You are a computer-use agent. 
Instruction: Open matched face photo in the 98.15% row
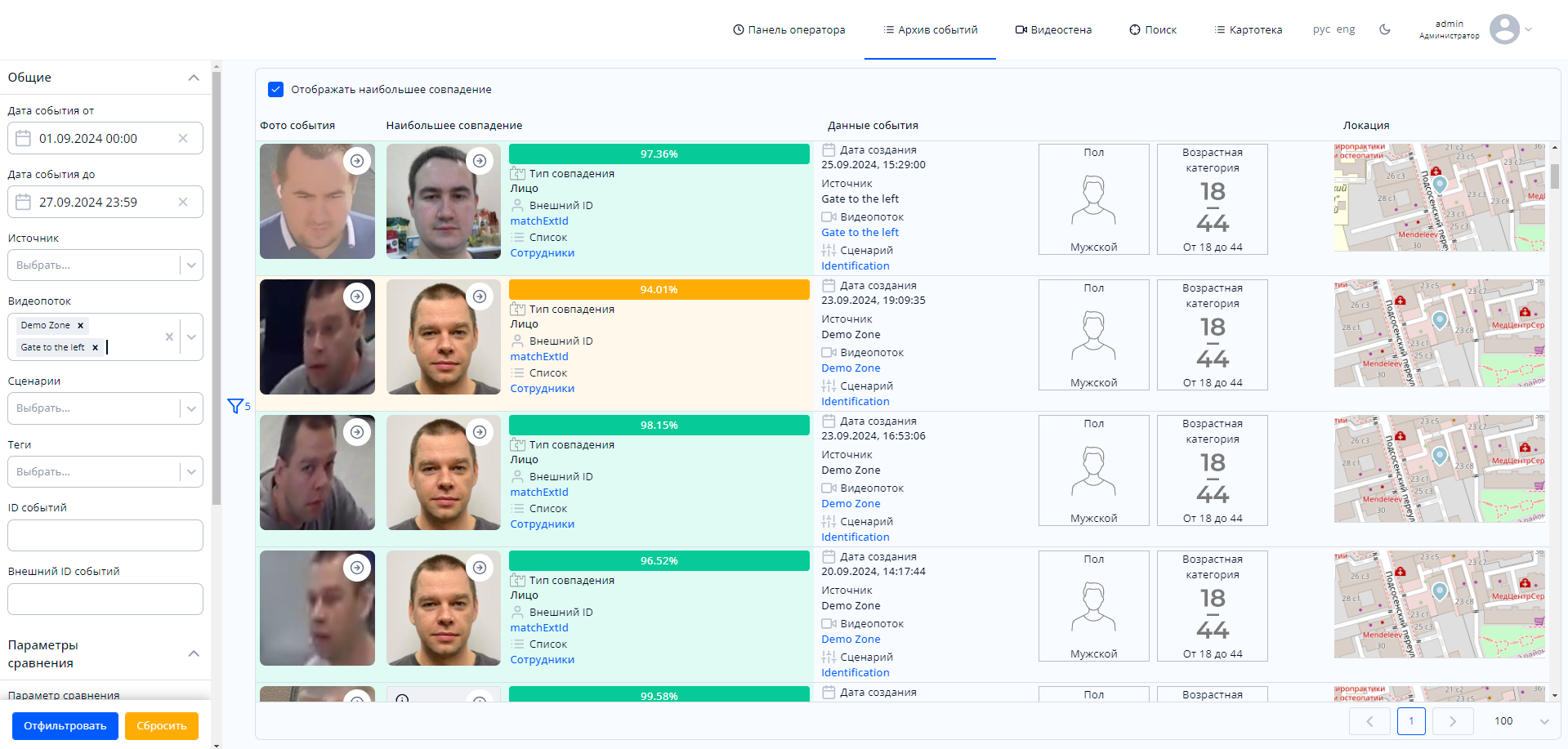coord(444,473)
